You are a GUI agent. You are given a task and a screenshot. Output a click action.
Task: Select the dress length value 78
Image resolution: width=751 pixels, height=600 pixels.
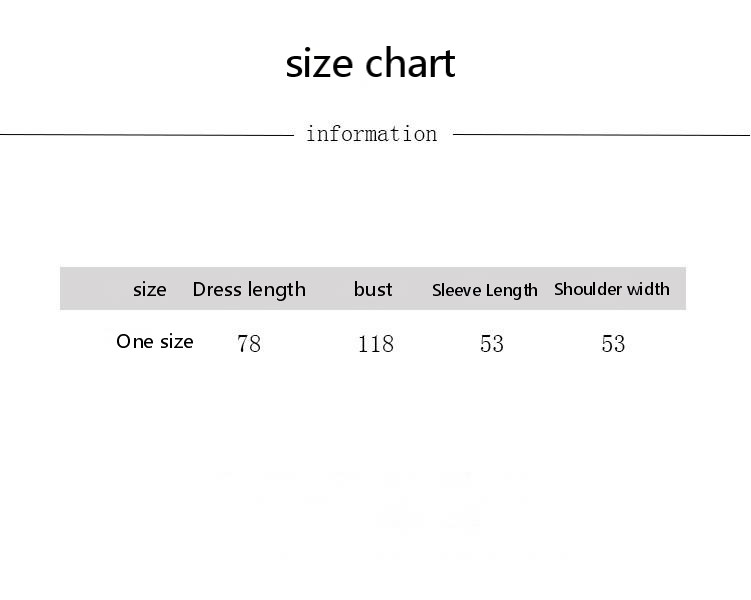pos(249,344)
